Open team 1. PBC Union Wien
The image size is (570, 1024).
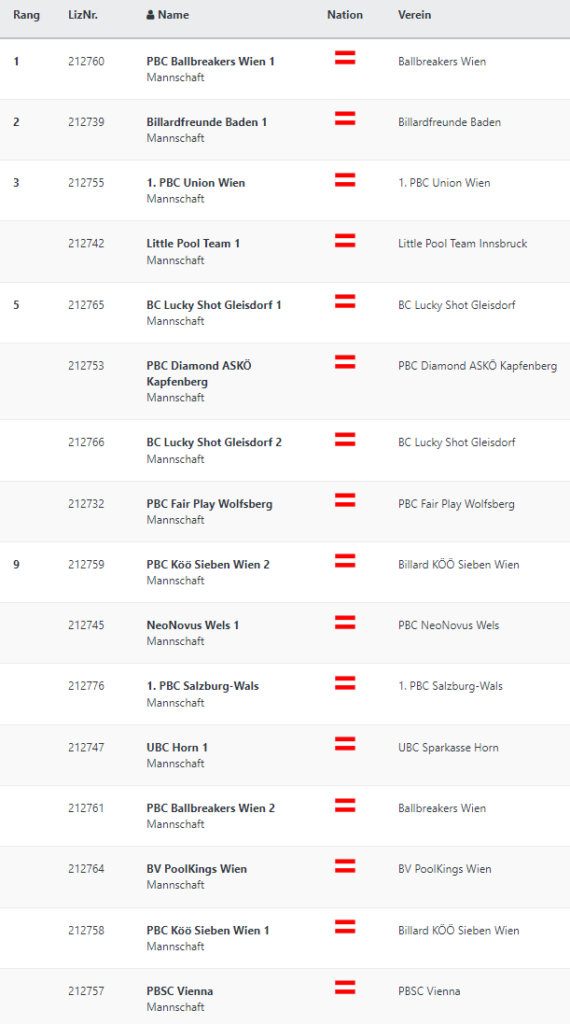(196, 183)
